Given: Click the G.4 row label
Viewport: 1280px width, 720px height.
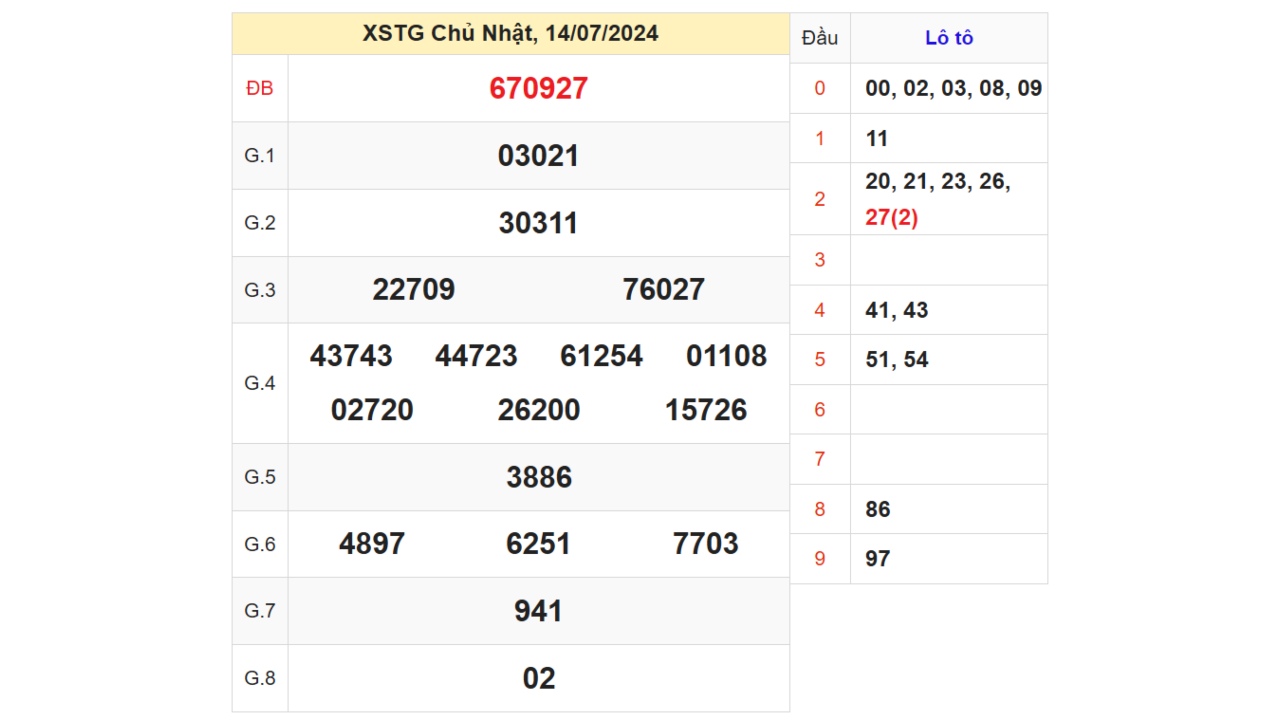Looking at the screenshot, I should coord(260,383).
